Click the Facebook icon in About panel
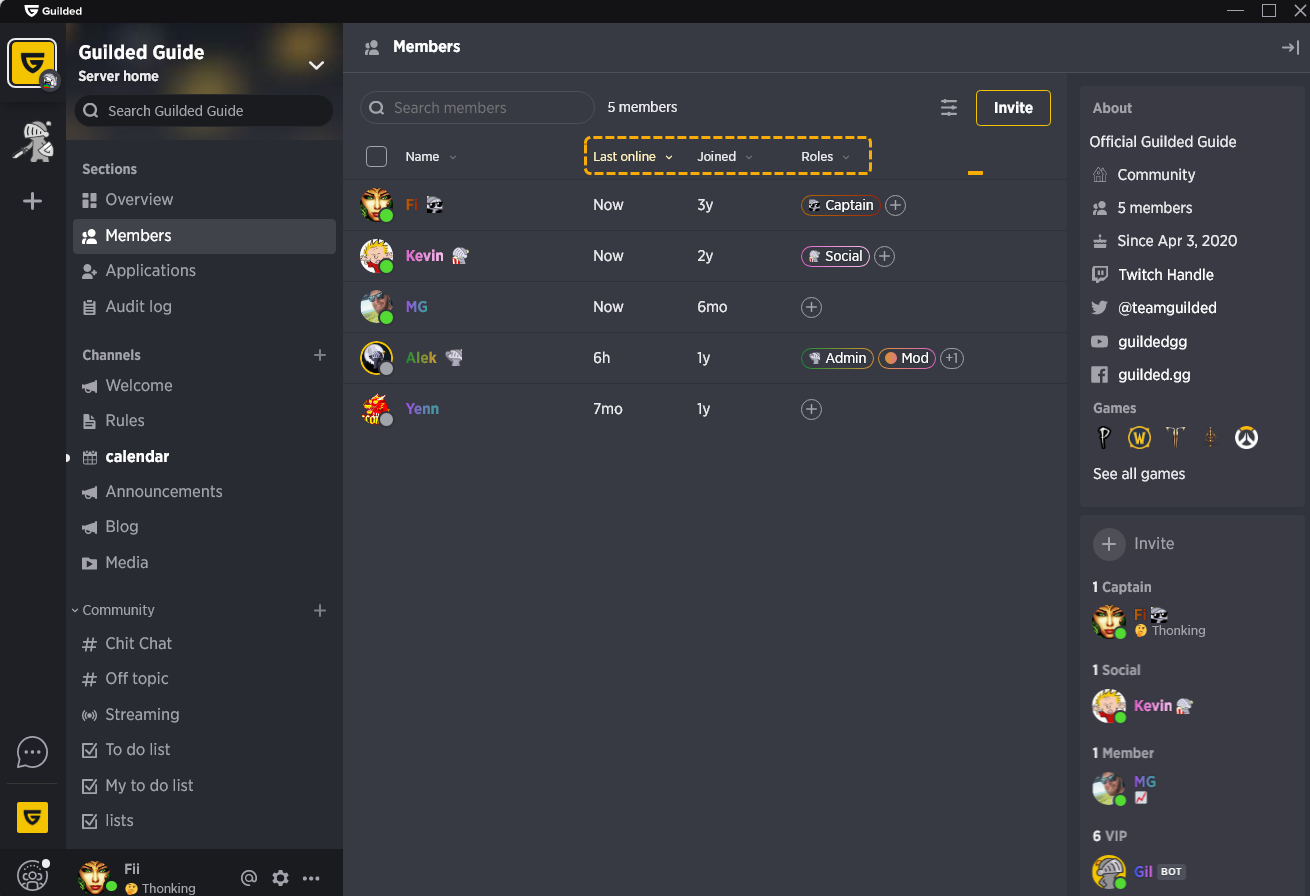This screenshot has width=1310, height=896. [1100, 375]
